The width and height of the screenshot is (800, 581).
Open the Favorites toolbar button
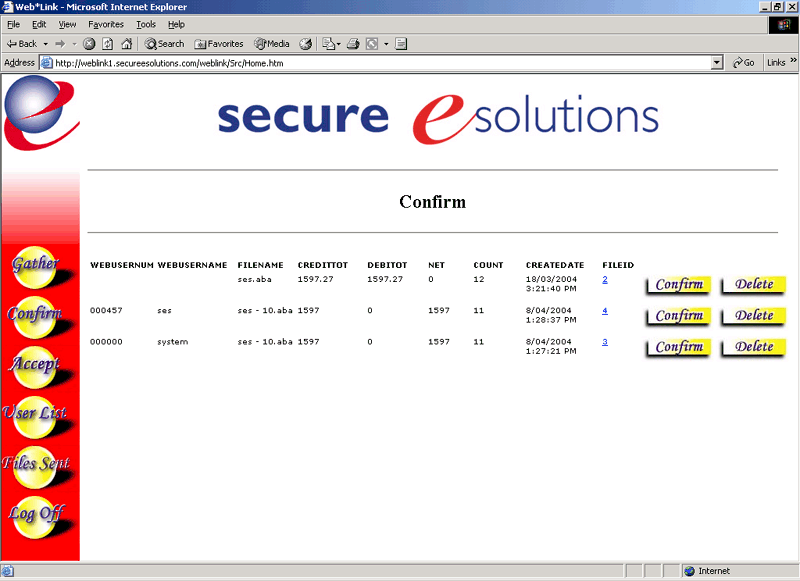pos(218,44)
